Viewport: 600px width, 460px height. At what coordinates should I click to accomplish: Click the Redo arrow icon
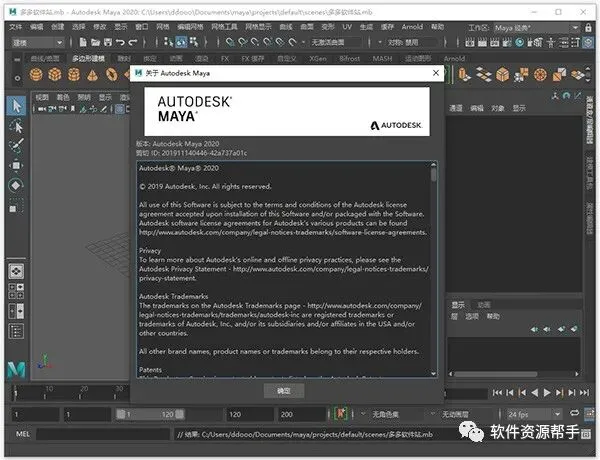point(133,42)
